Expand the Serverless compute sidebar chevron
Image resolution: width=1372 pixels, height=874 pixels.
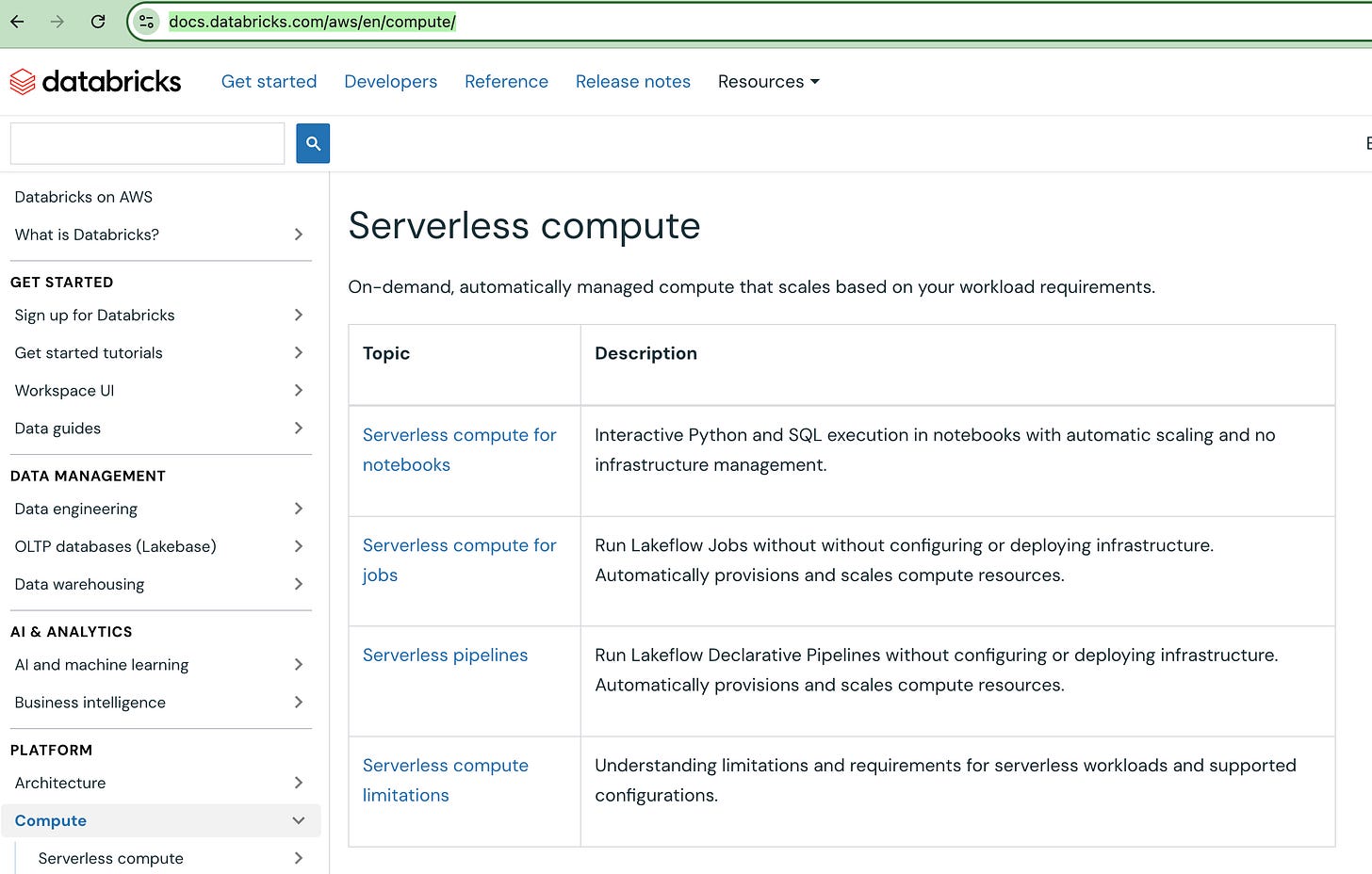[298, 858]
